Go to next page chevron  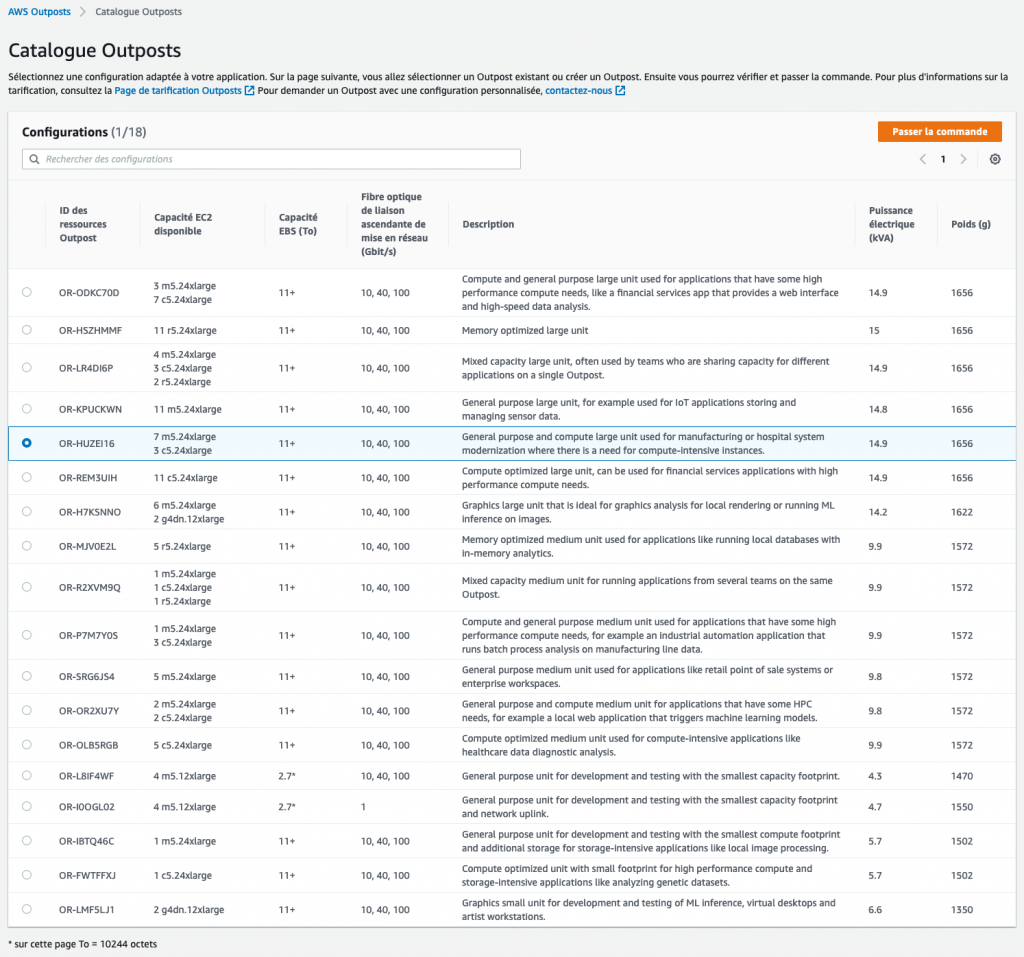[x=963, y=159]
